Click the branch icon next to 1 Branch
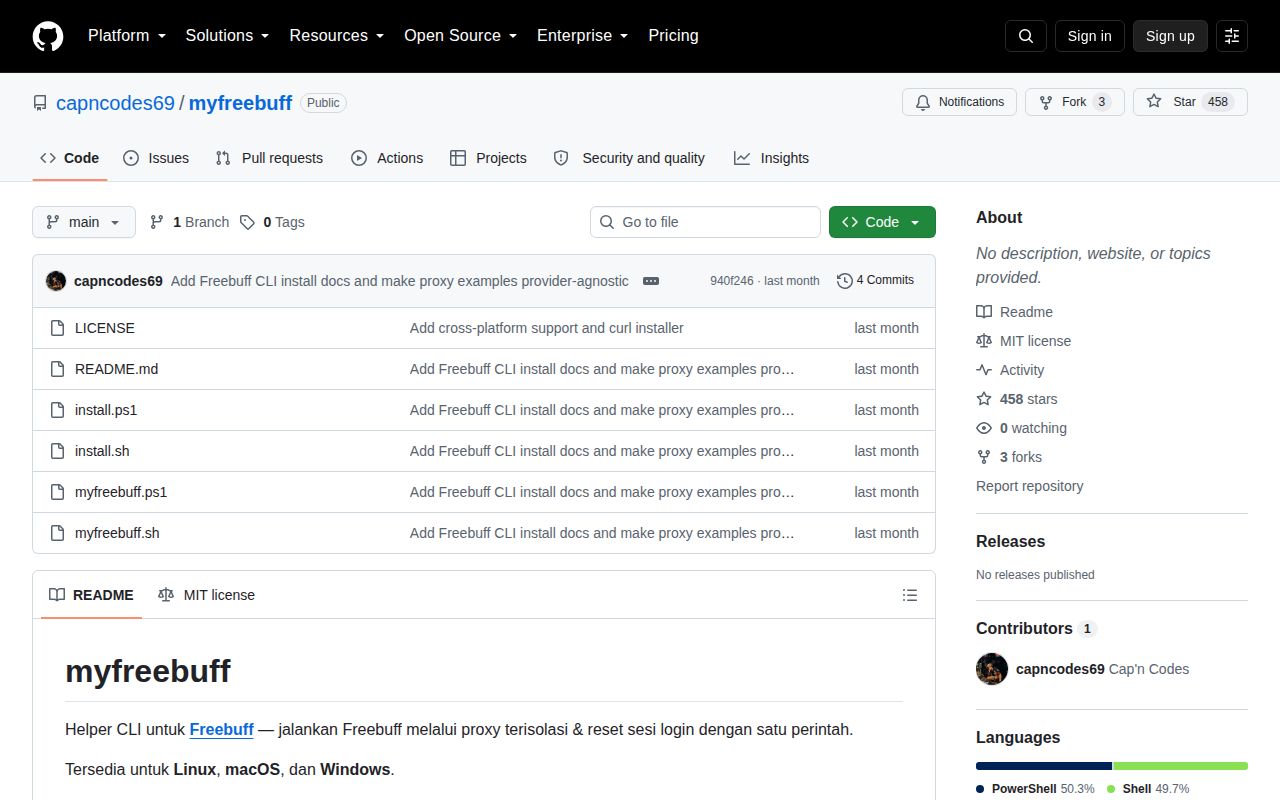This screenshot has width=1280, height=800. click(x=157, y=222)
